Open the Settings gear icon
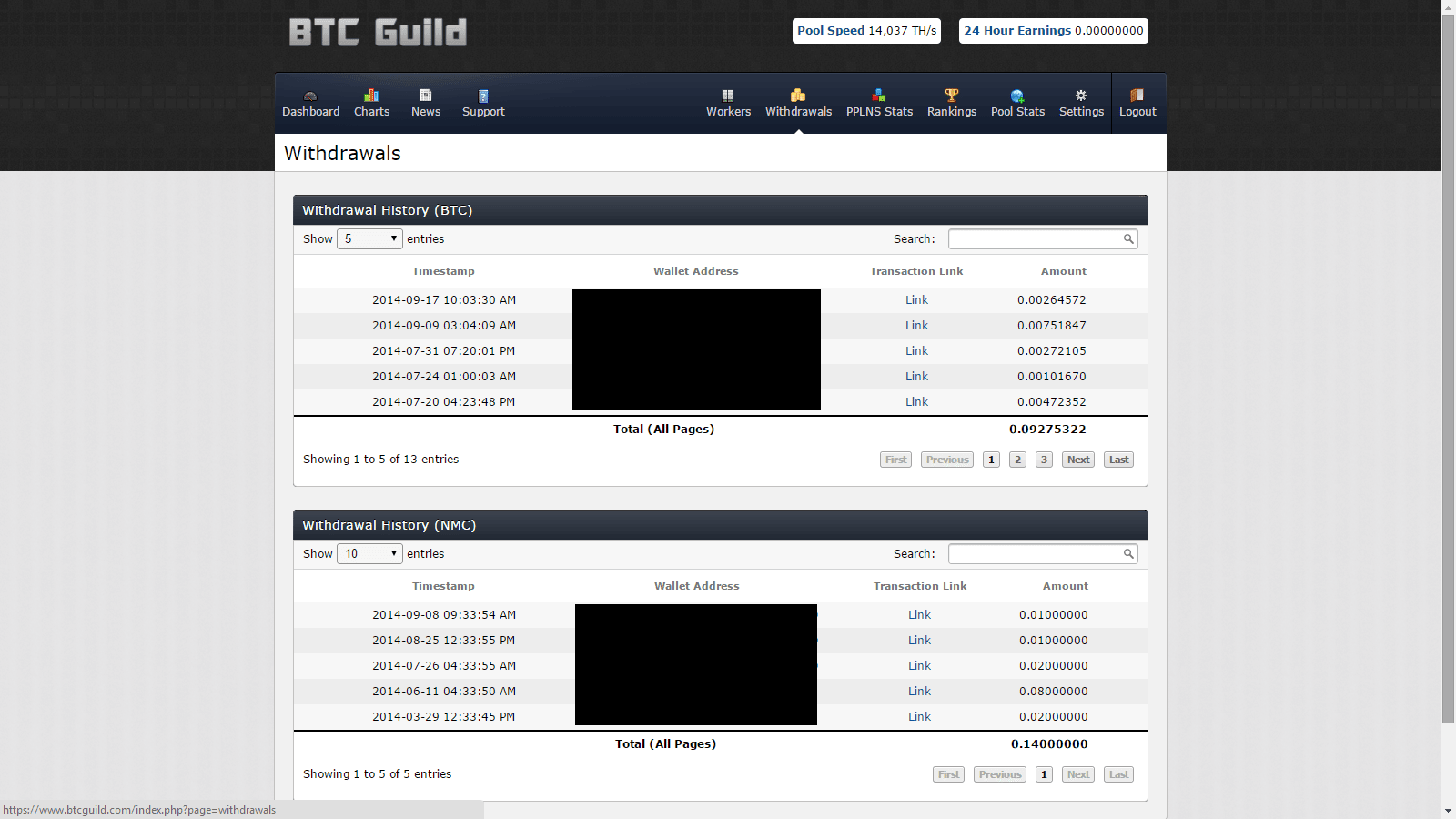The width and height of the screenshot is (1456, 819). tap(1081, 96)
